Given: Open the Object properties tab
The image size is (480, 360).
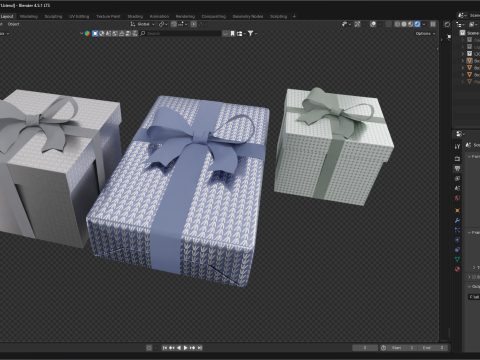Looking at the screenshot, I should pyautogui.click(x=457, y=210).
